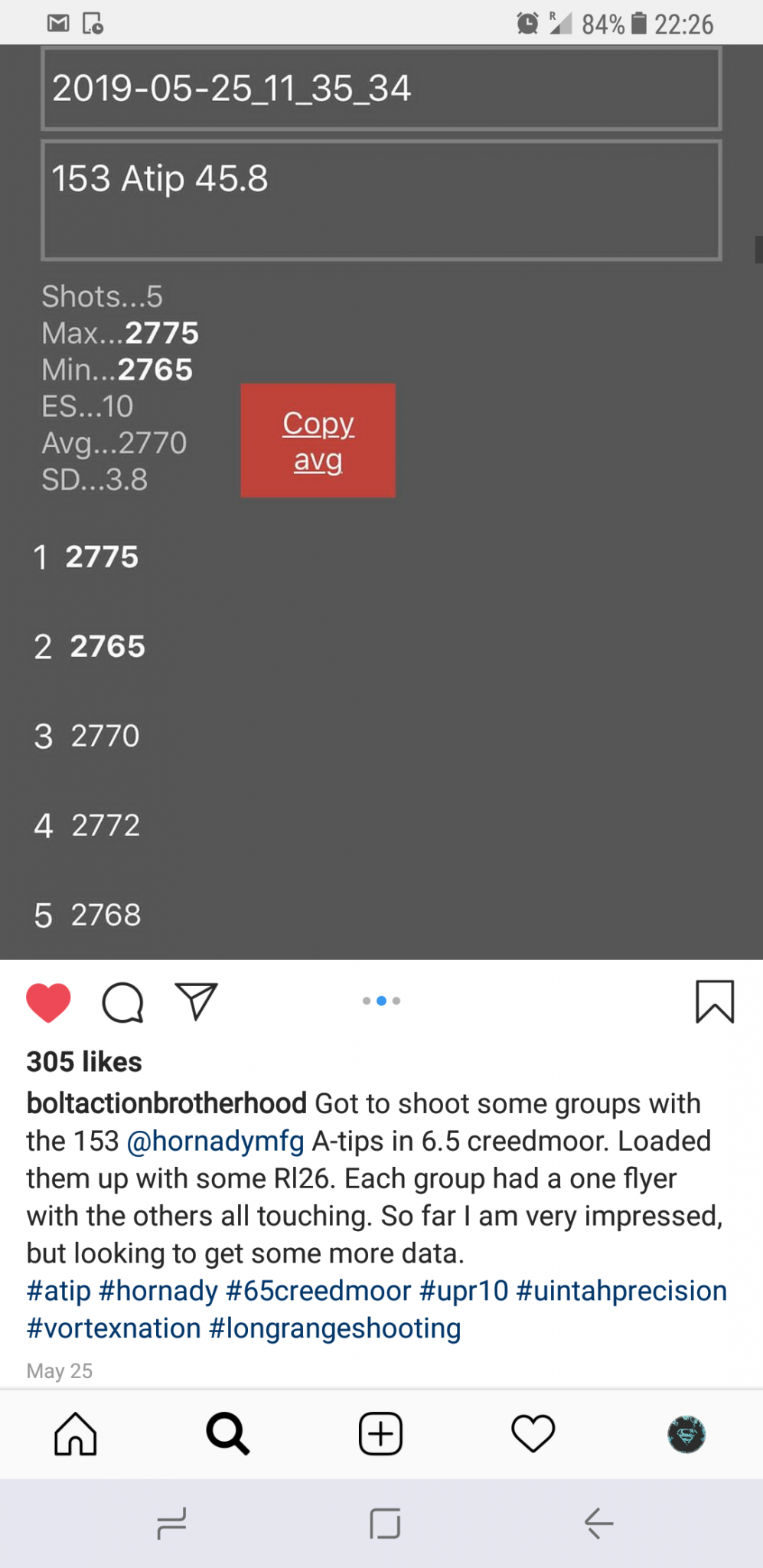The image size is (763, 1568).
Task: Select the 2019-05-25_11_35_34 title field
Action: [381, 89]
